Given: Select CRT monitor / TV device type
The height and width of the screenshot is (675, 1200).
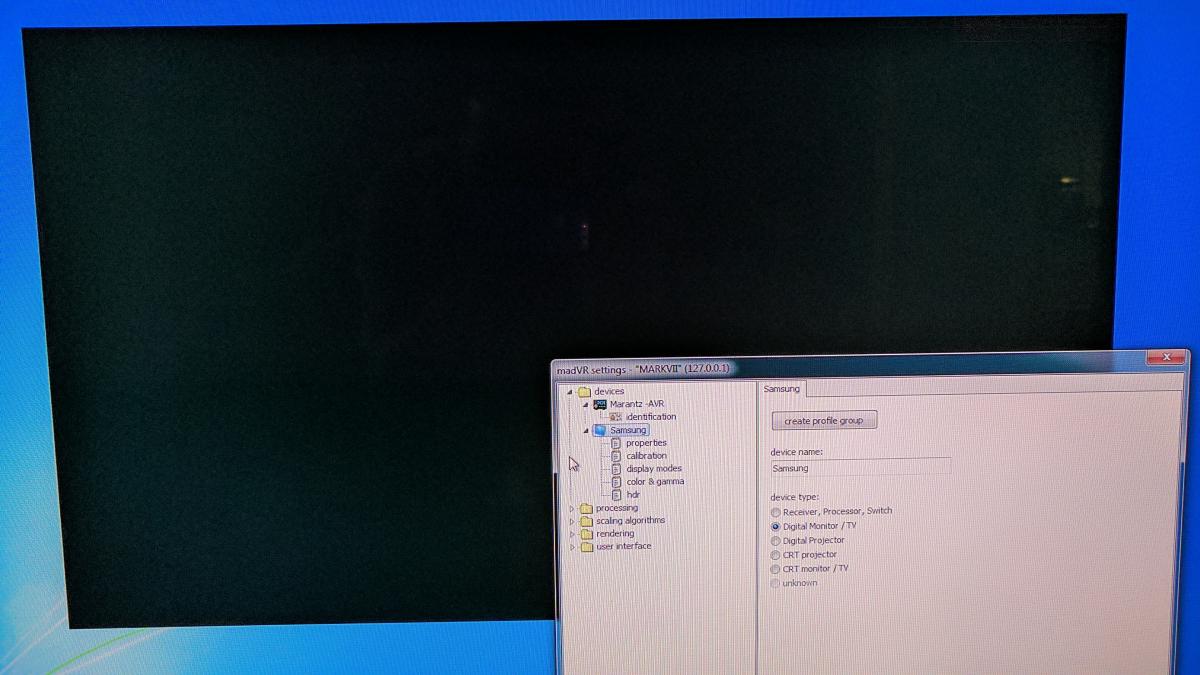Looking at the screenshot, I should click(x=776, y=569).
